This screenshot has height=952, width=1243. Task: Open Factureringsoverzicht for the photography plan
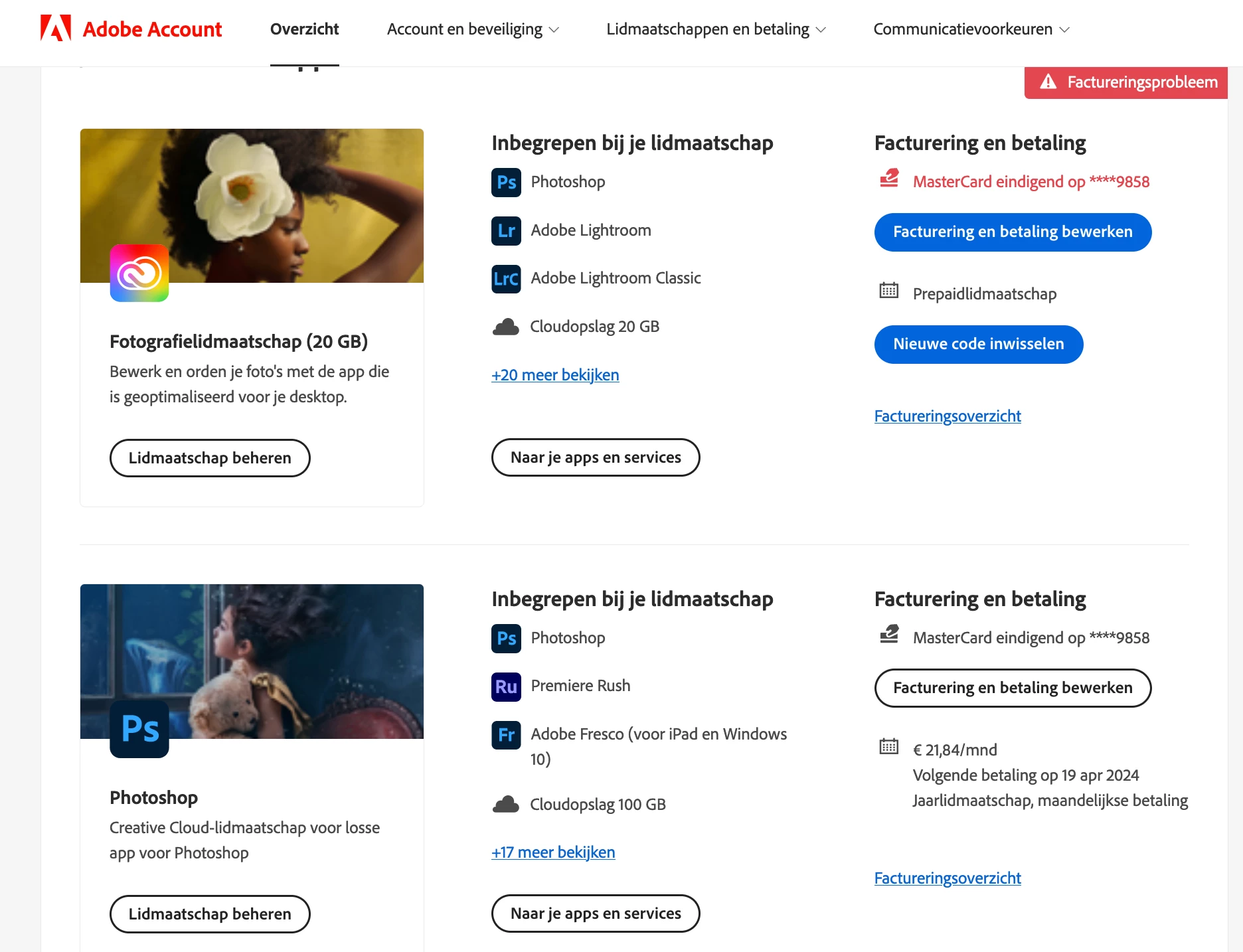[x=948, y=416]
